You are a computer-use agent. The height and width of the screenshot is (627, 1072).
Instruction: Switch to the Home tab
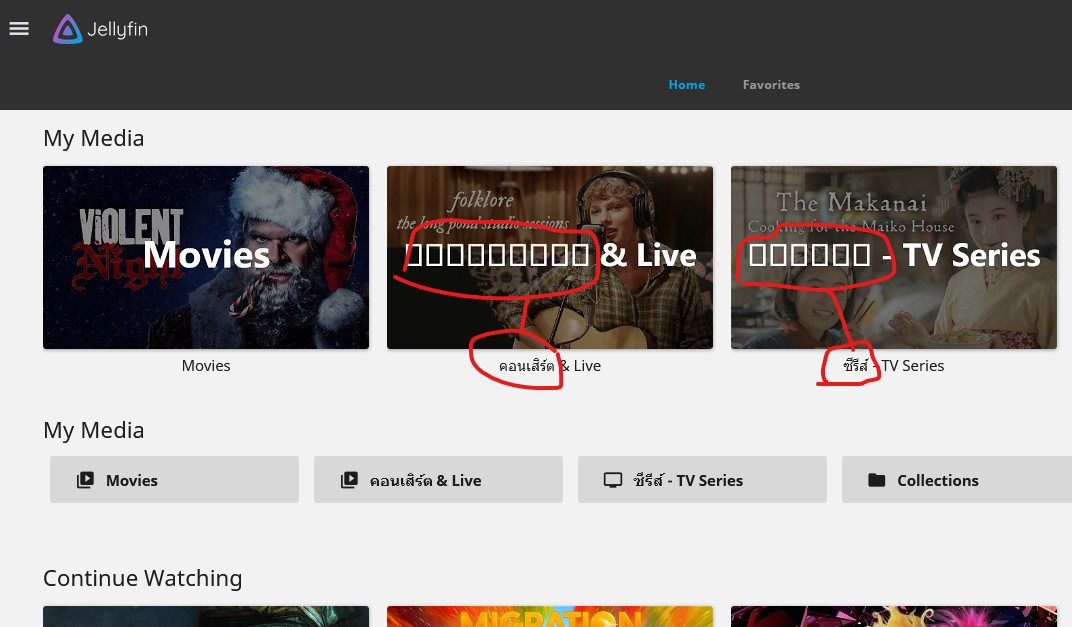(686, 85)
